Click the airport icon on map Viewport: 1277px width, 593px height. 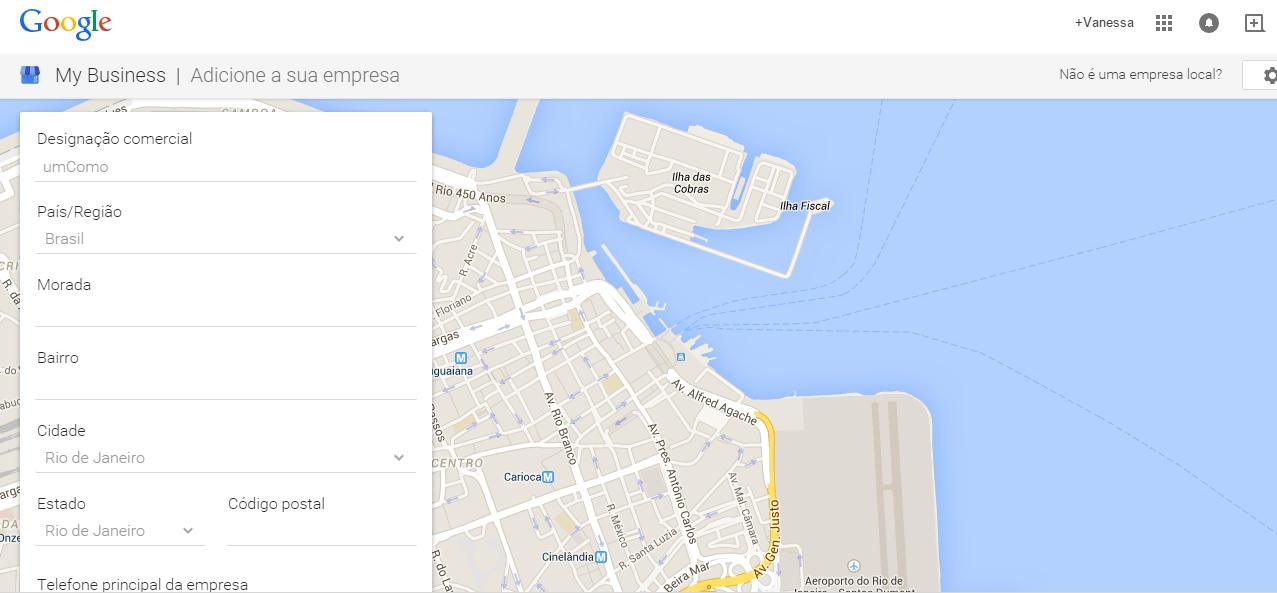point(853,566)
